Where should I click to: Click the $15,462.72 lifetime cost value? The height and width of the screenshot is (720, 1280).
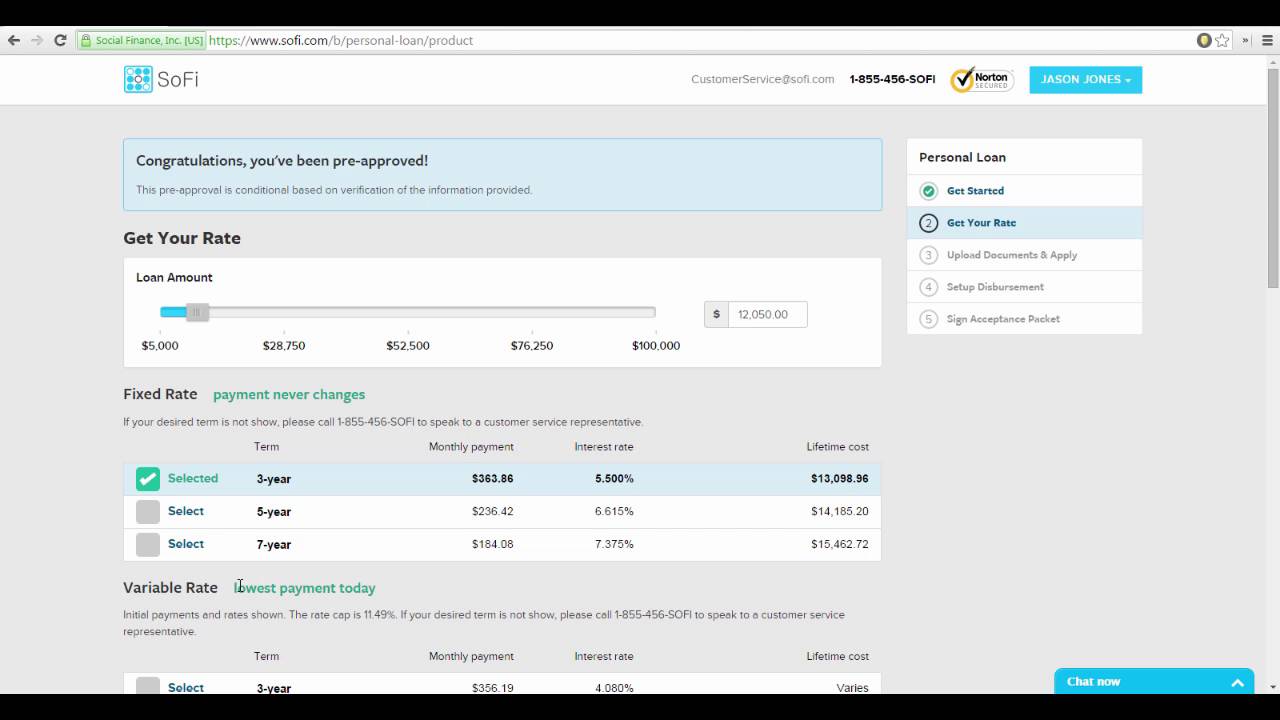click(x=839, y=545)
